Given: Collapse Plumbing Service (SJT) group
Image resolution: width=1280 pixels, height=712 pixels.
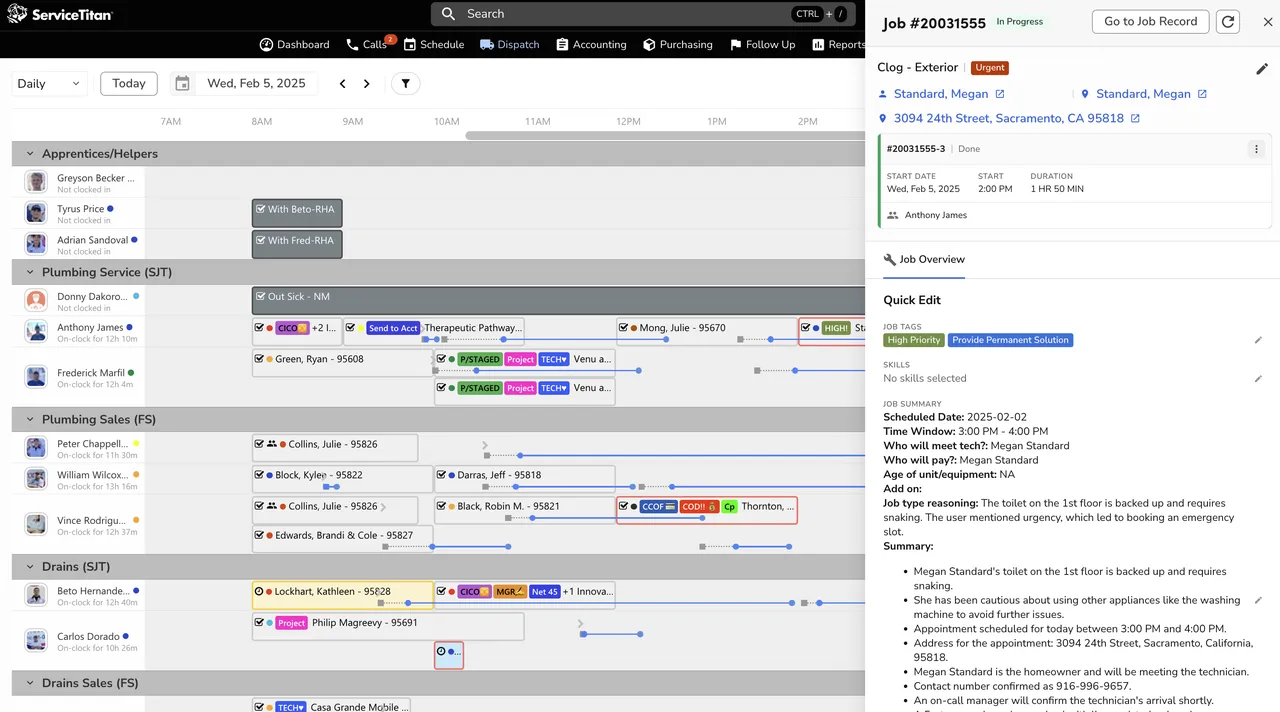Looking at the screenshot, I should click(x=30, y=272).
